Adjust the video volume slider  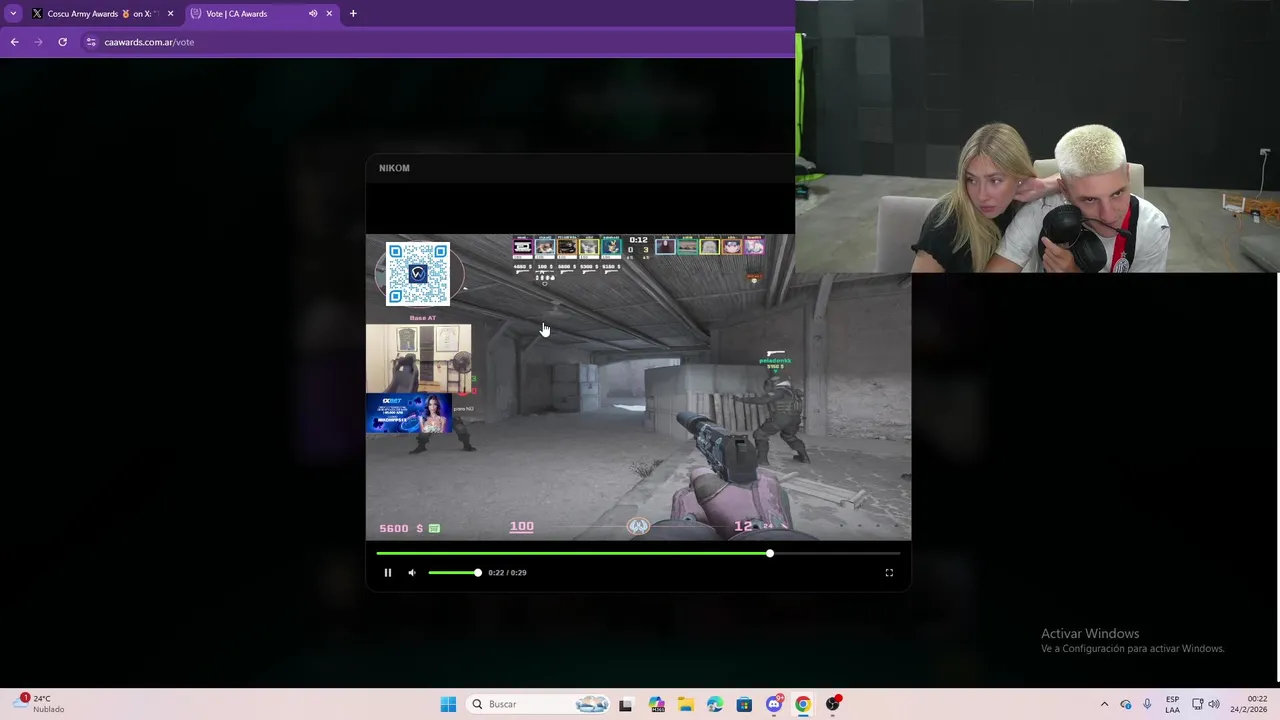(x=454, y=573)
